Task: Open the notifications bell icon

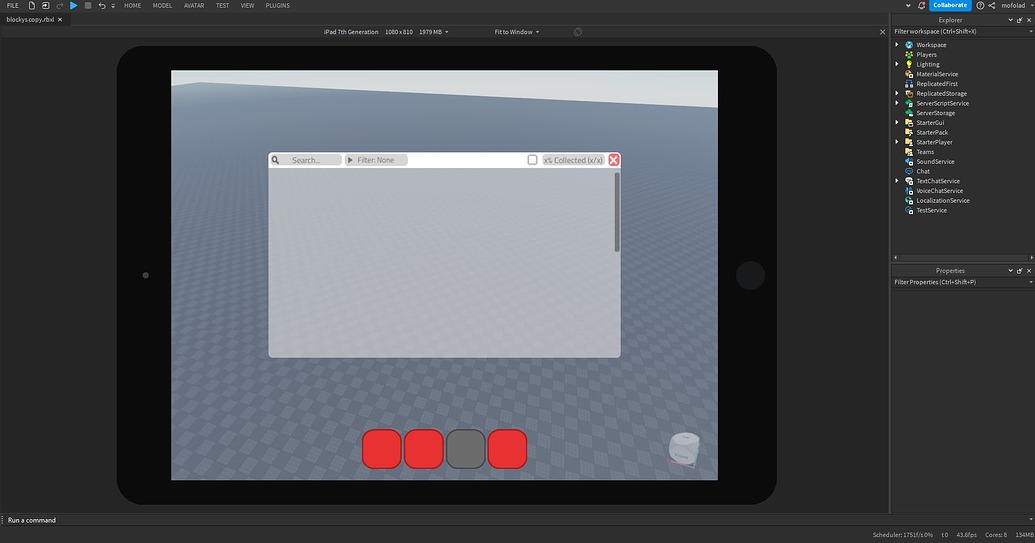Action: 921,5
